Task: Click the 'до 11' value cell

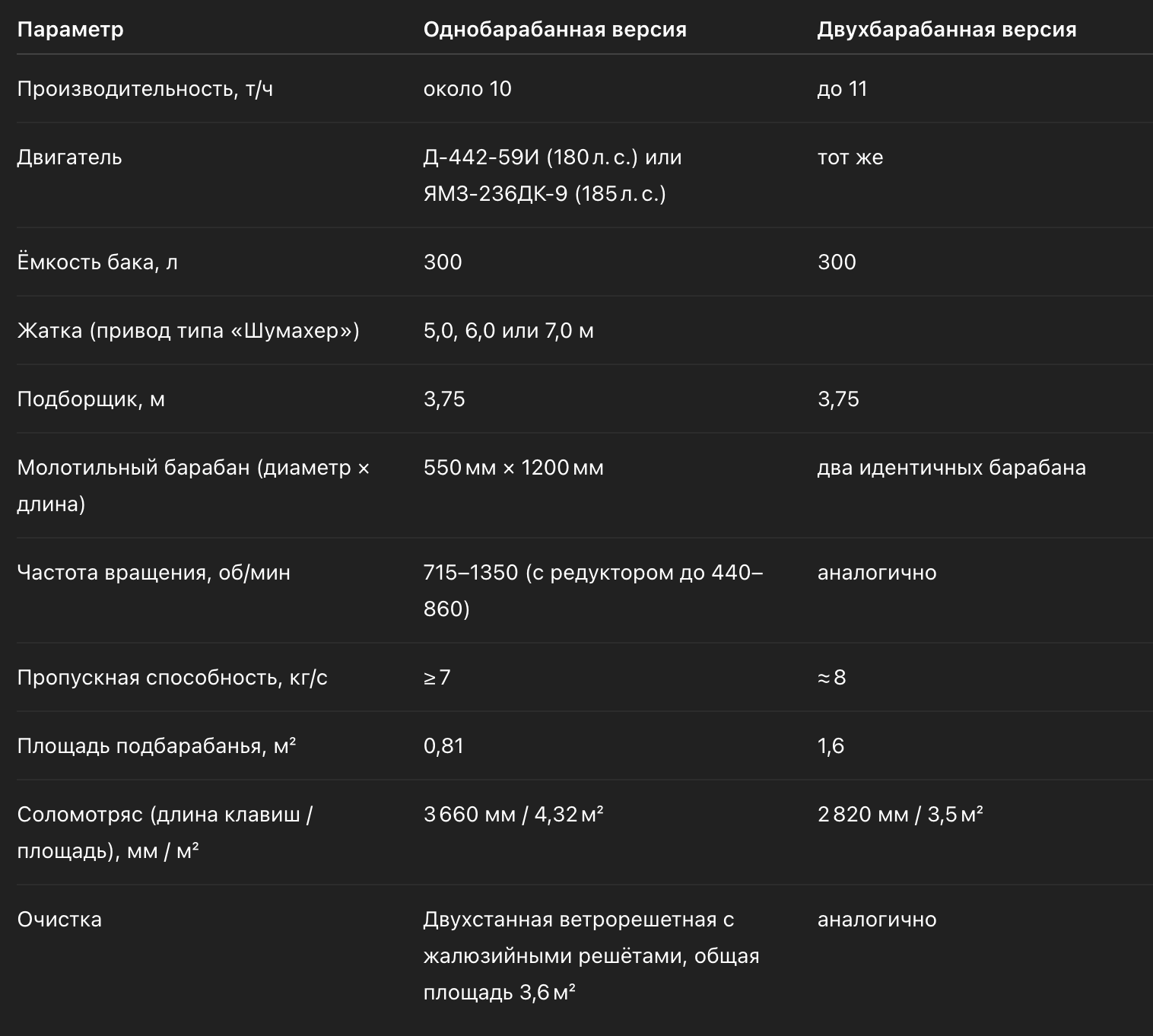Action: [x=842, y=89]
